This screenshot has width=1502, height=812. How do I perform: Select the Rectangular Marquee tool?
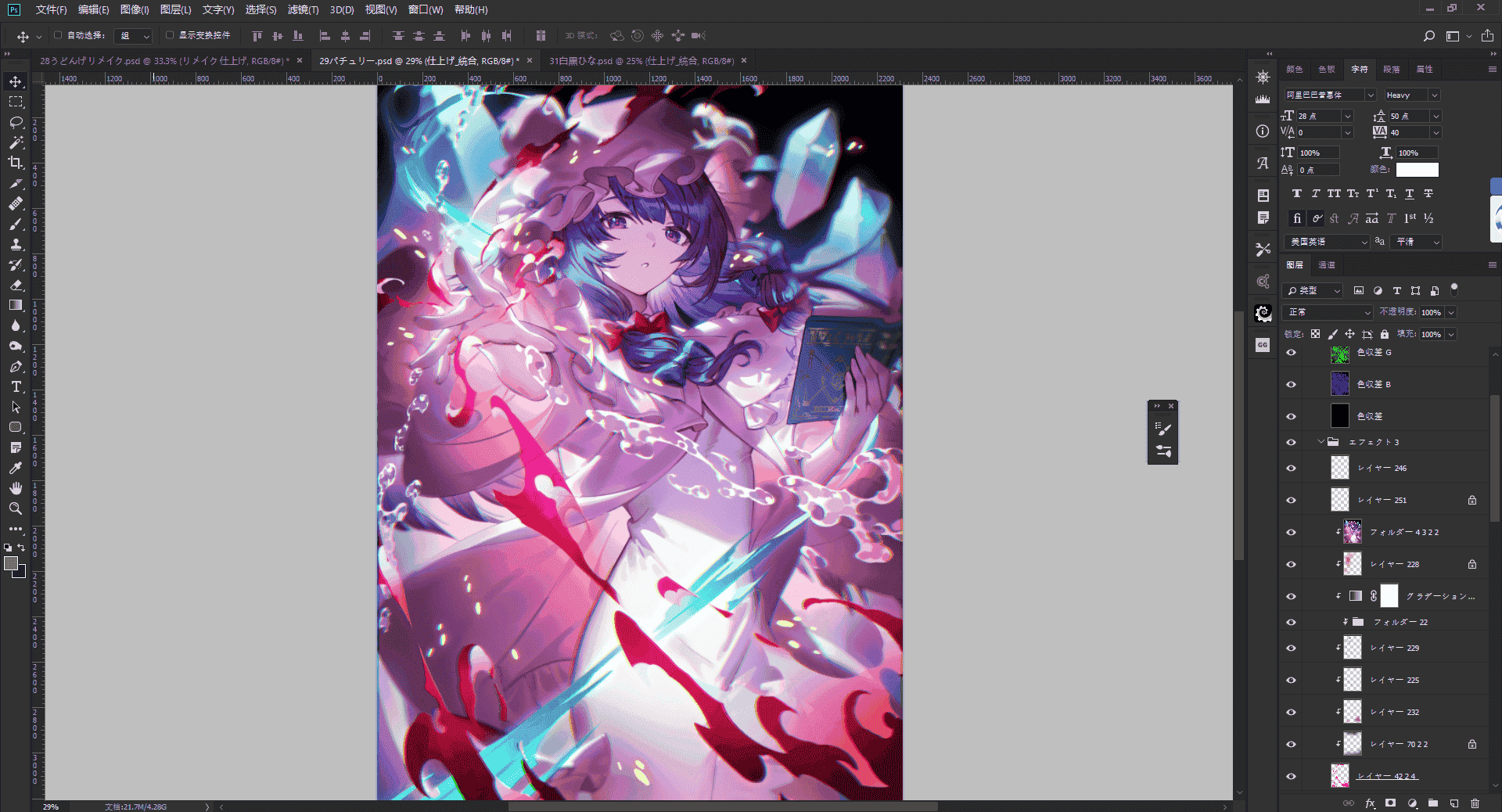click(x=16, y=102)
